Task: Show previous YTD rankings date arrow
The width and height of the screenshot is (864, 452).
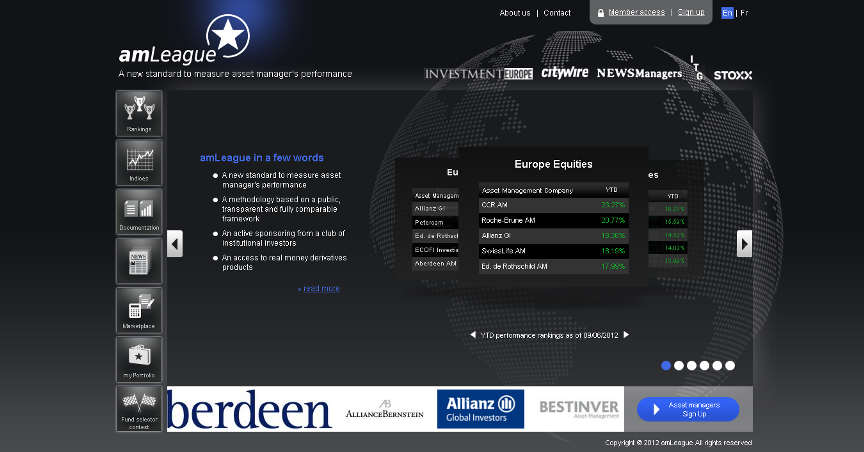Action: point(473,335)
